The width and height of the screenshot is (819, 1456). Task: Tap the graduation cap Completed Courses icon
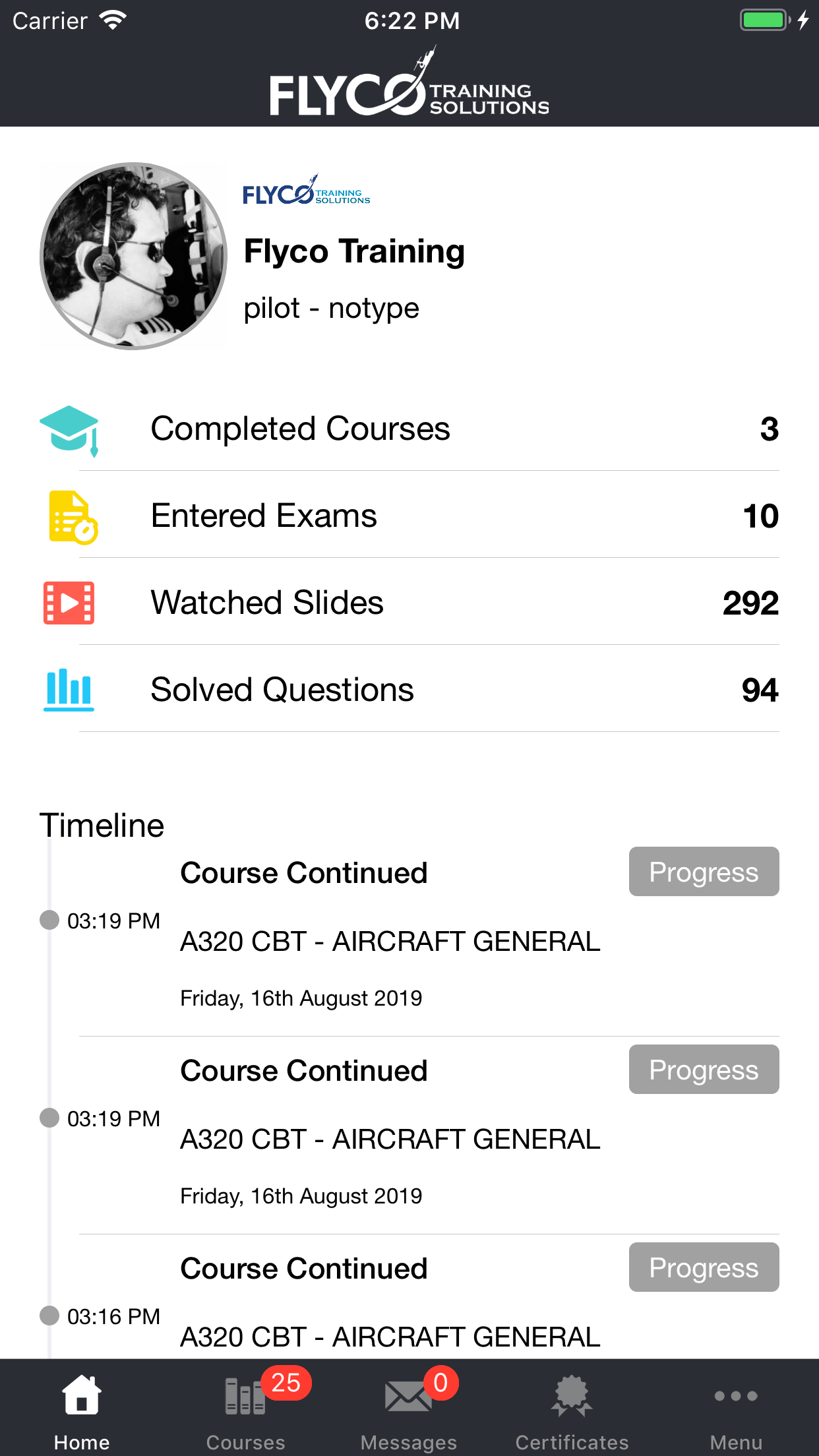(69, 430)
